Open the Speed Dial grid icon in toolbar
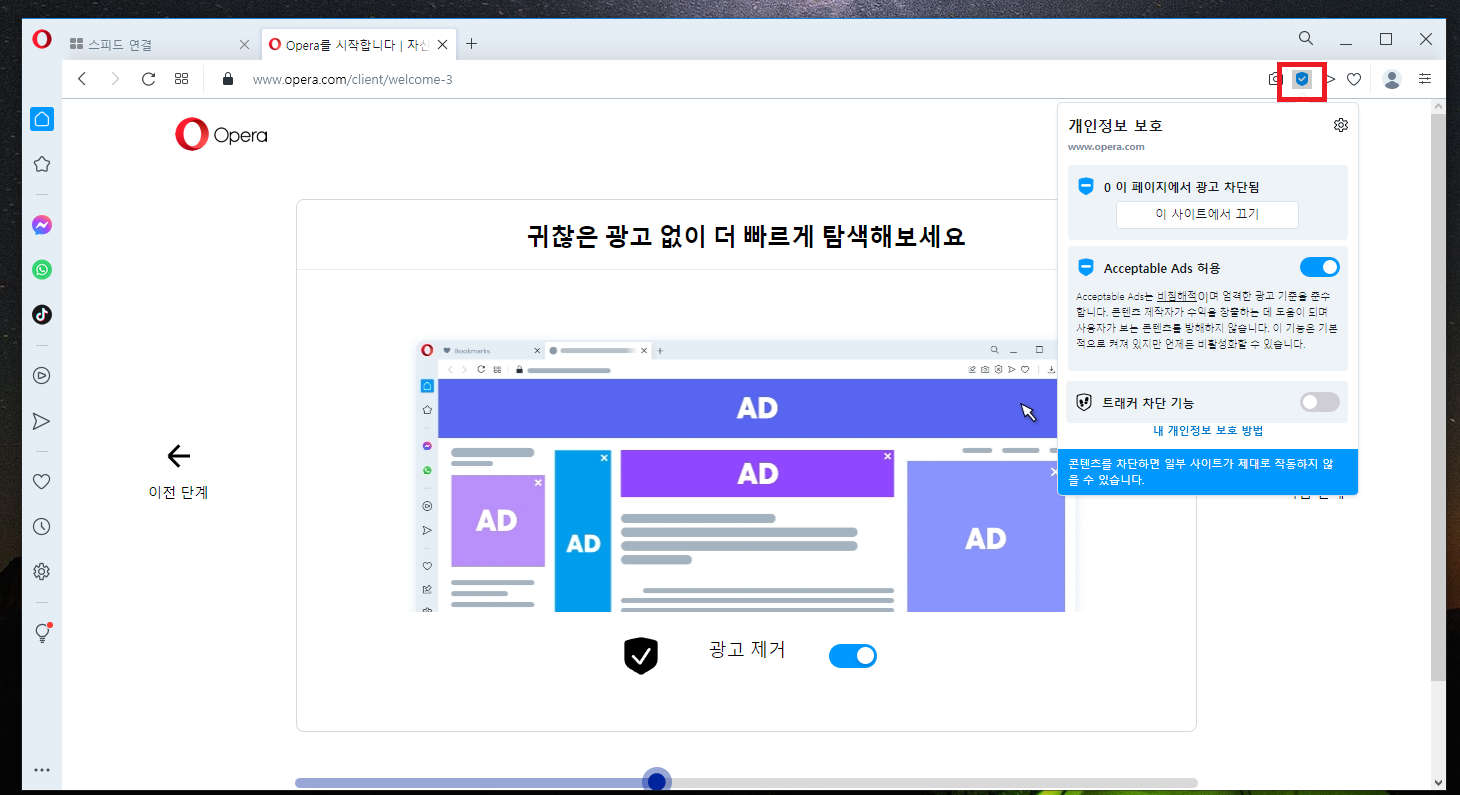This screenshot has height=795, width=1460. coord(181,79)
